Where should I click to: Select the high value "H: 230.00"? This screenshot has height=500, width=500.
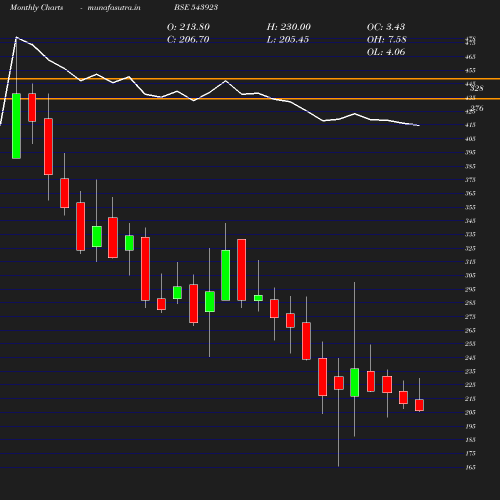[x=289, y=27]
